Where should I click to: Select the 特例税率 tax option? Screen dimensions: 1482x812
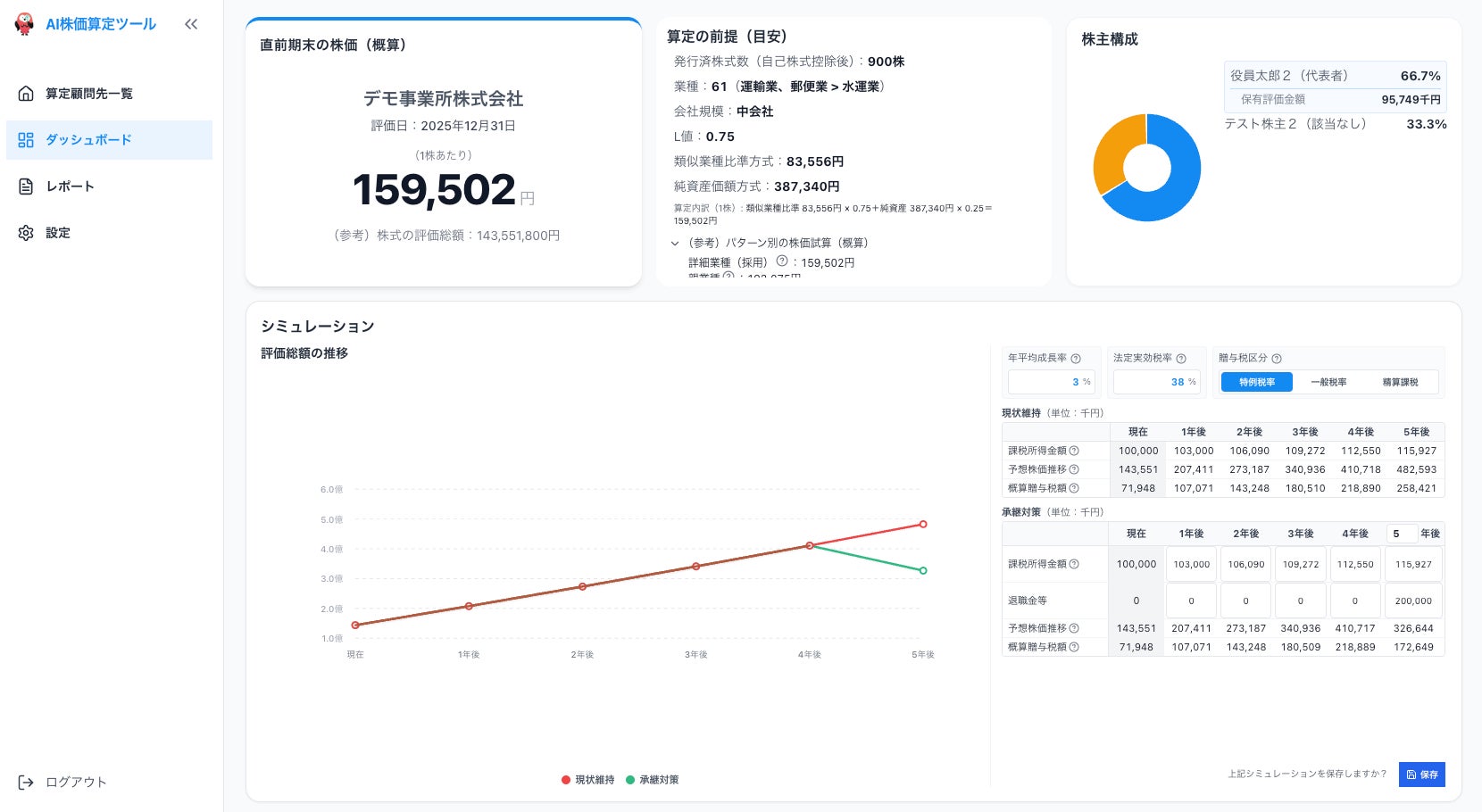[x=1257, y=382]
